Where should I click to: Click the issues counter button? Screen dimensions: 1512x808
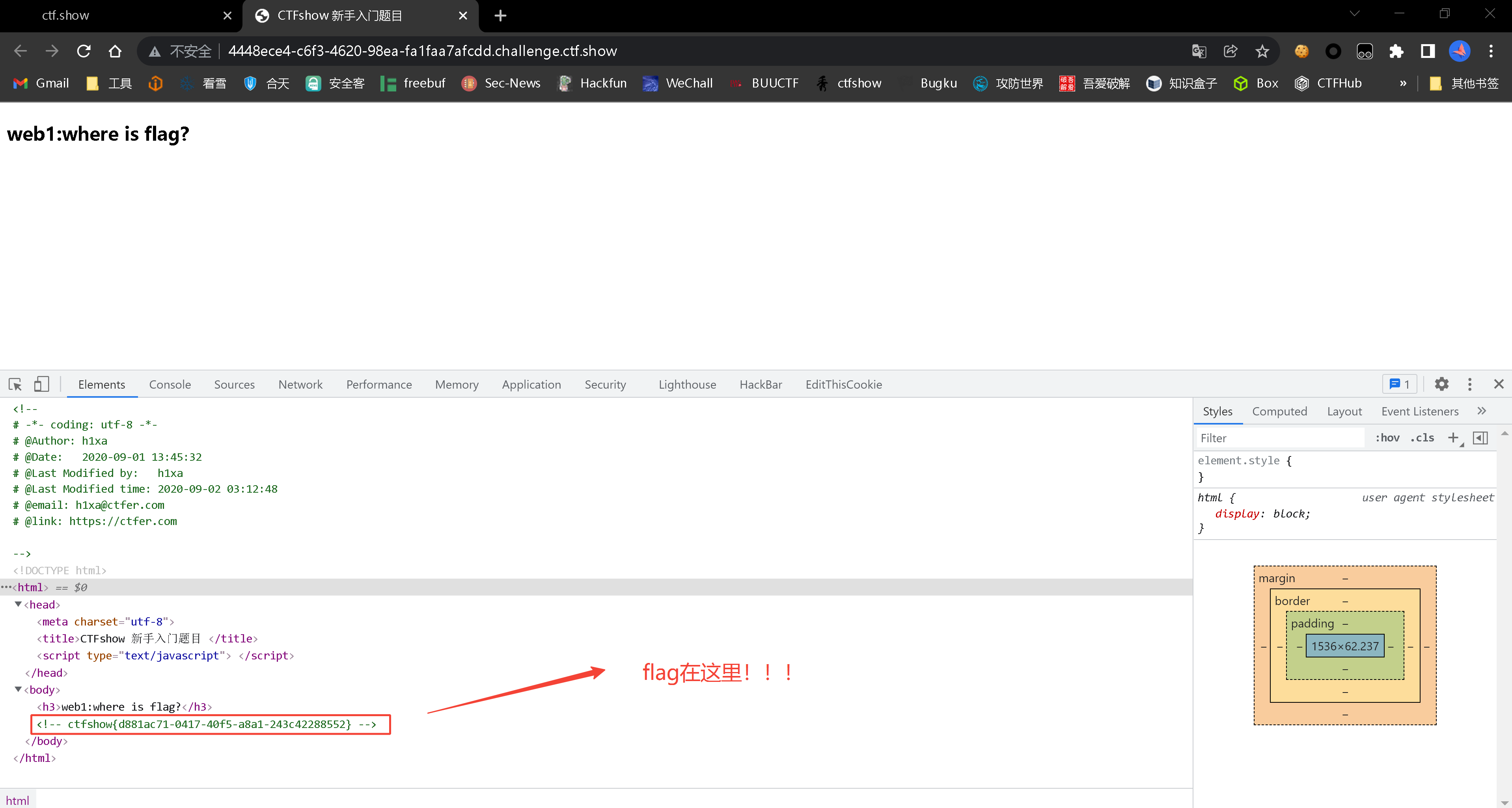pyautogui.click(x=1399, y=384)
